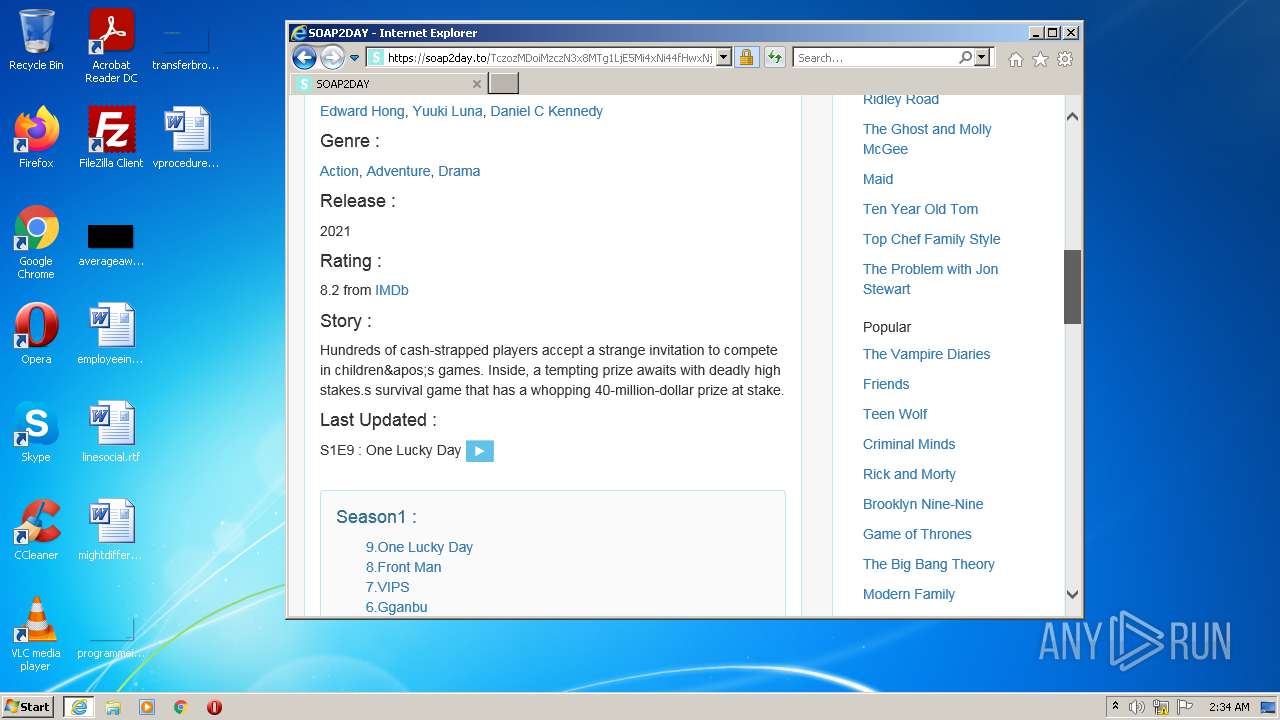1280x720 pixels.
Task: Open The Problem with Jon Stewart
Action: 930,279
